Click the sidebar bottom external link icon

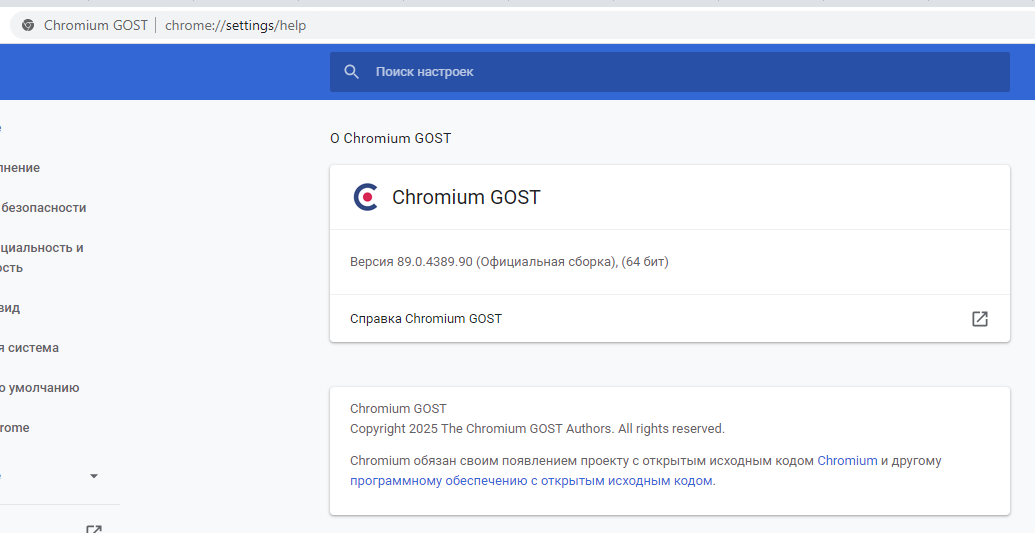click(x=94, y=529)
